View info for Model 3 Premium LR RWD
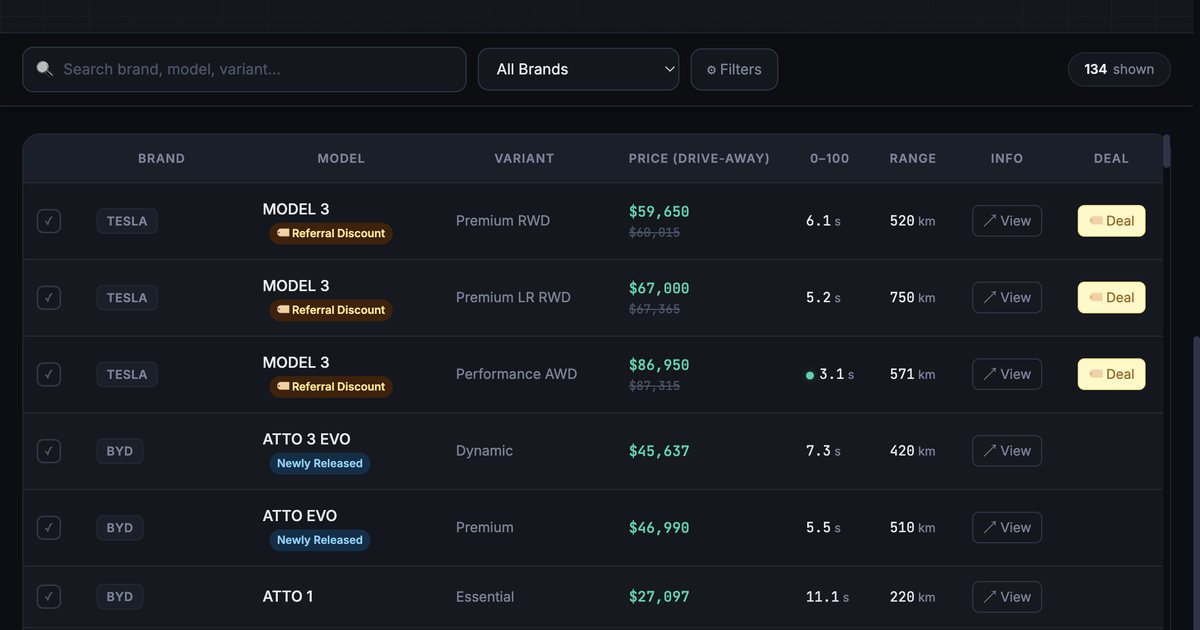Image resolution: width=1200 pixels, height=630 pixels. pos(1007,297)
